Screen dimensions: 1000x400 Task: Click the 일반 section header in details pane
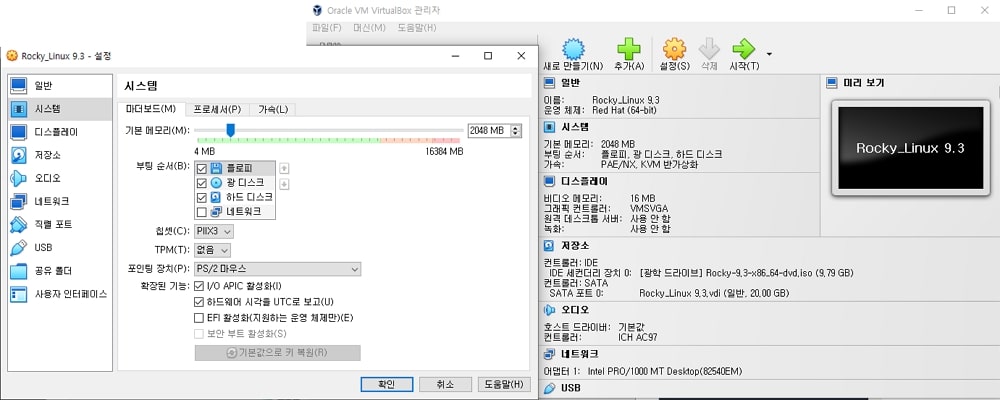[x=570, y=83]
